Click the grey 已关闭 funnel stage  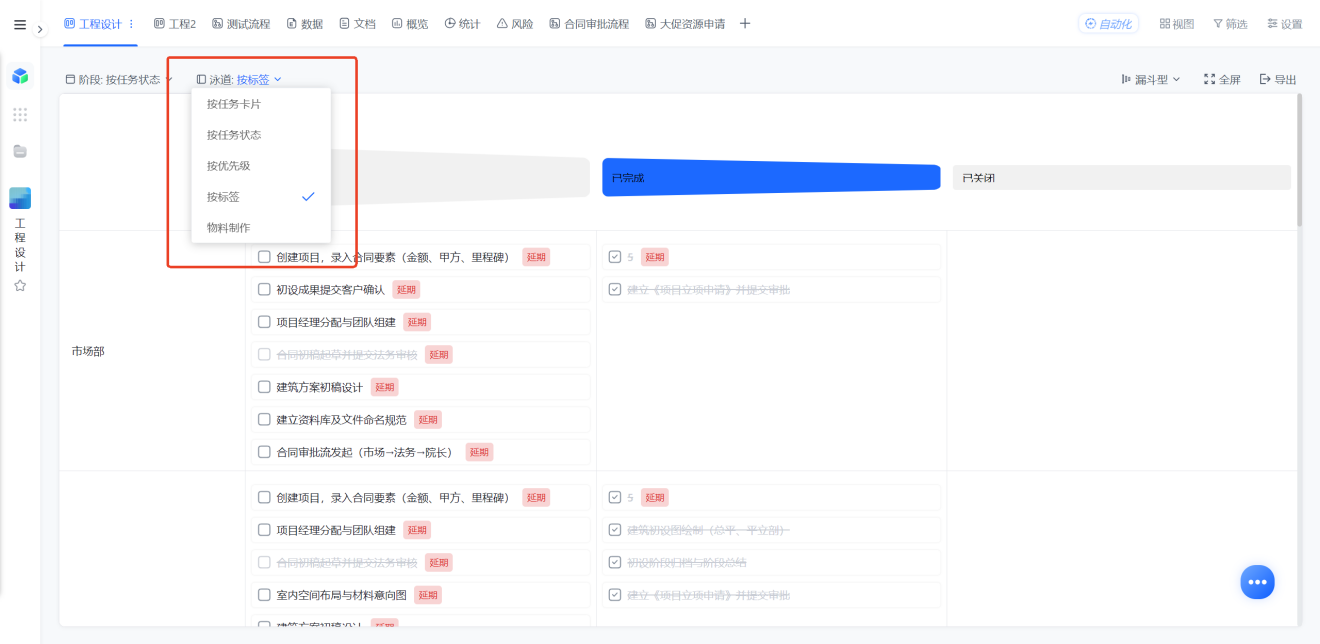point(1121,177)
